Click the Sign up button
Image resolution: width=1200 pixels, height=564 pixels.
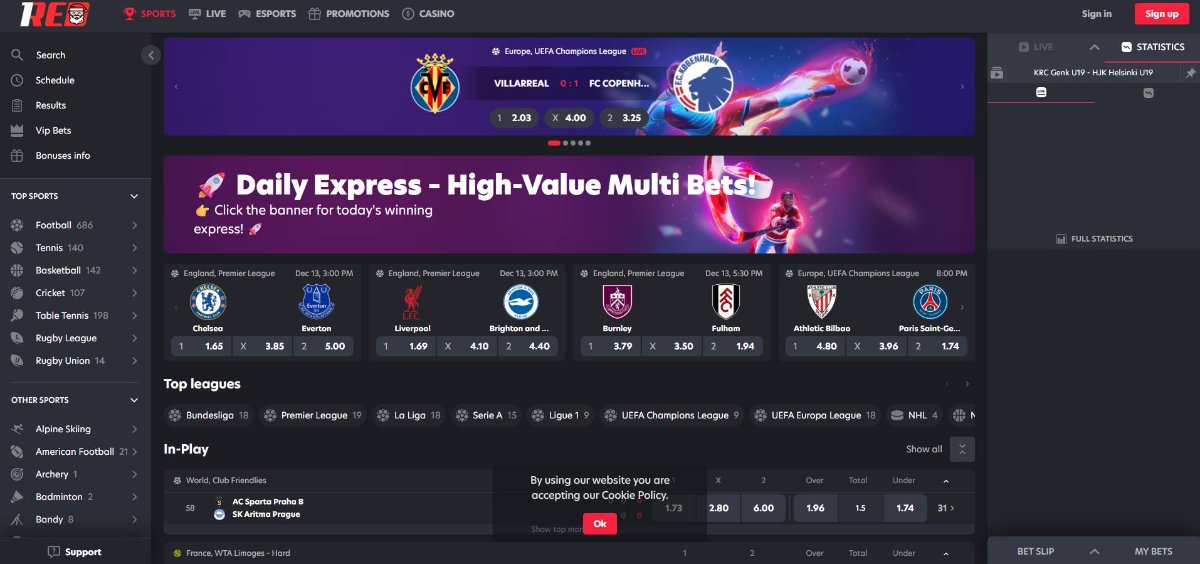pyautogui.click(x=1161, y=14)
